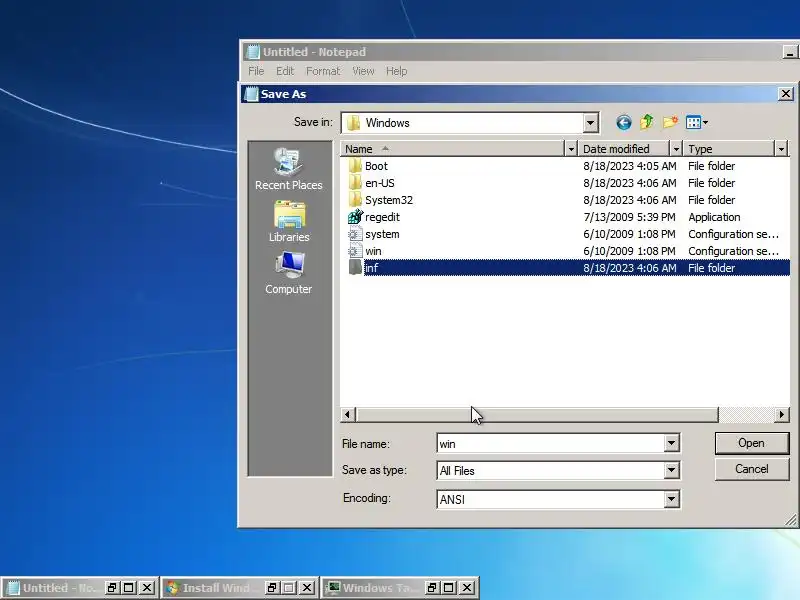The height and width of the screenshot is (600, 800).
Task: Select the System32 folder icon
Action: tap(355, 200)
